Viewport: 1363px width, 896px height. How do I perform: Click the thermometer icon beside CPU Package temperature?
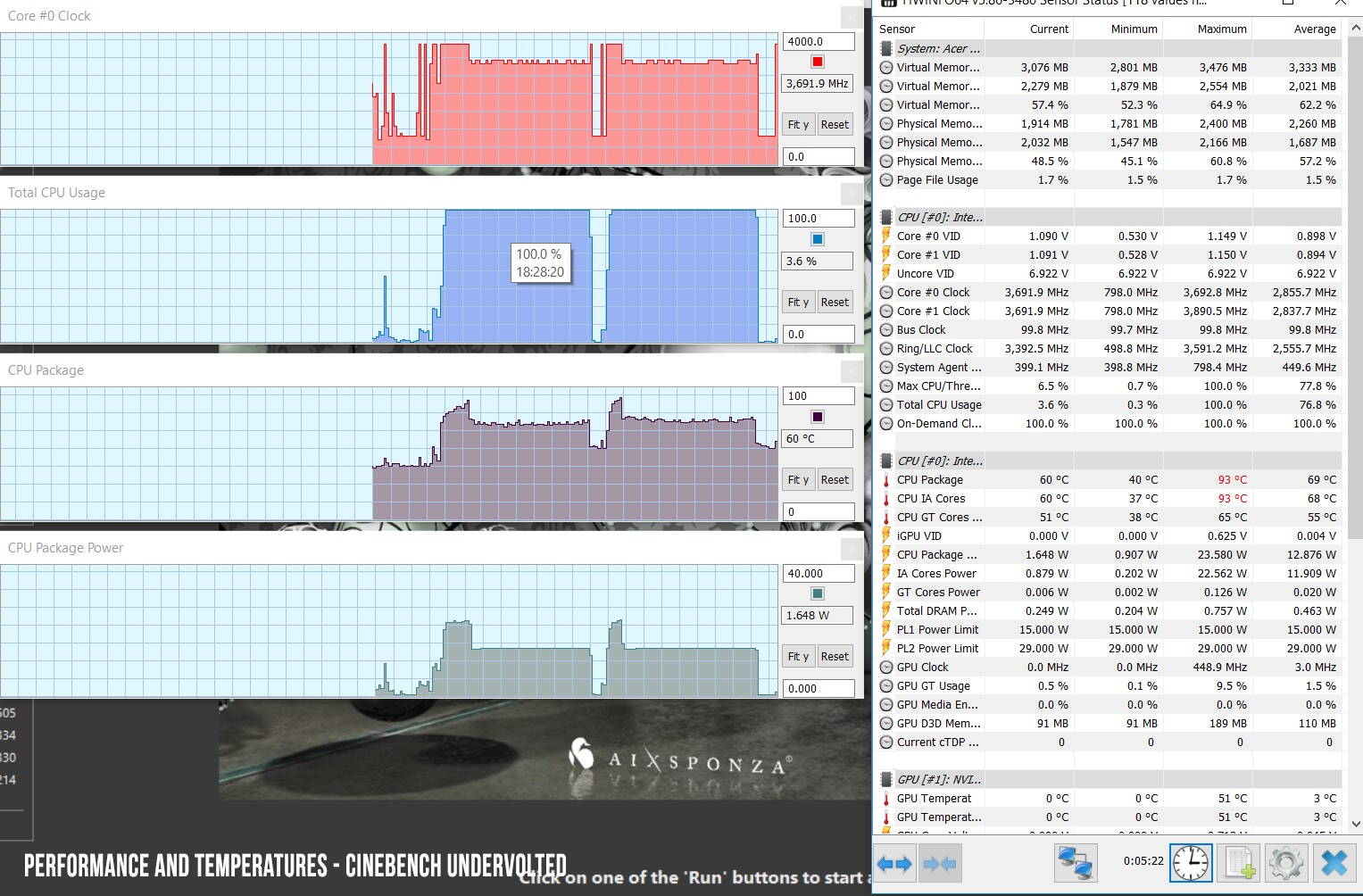point(885,479)
